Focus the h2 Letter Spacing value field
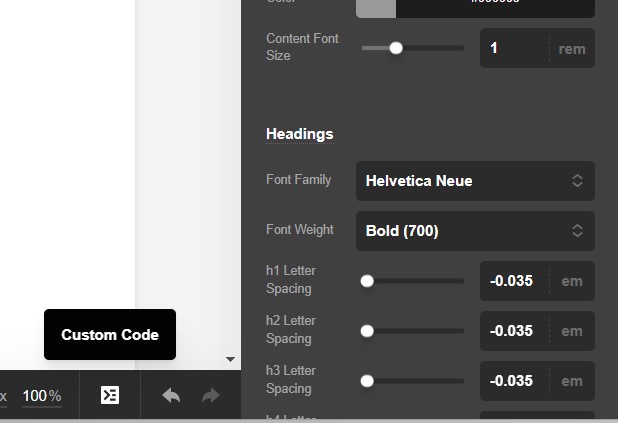Image resolution: width=618 pixels, height=423 pixels. pyautogui.click(x=514, y=331)
